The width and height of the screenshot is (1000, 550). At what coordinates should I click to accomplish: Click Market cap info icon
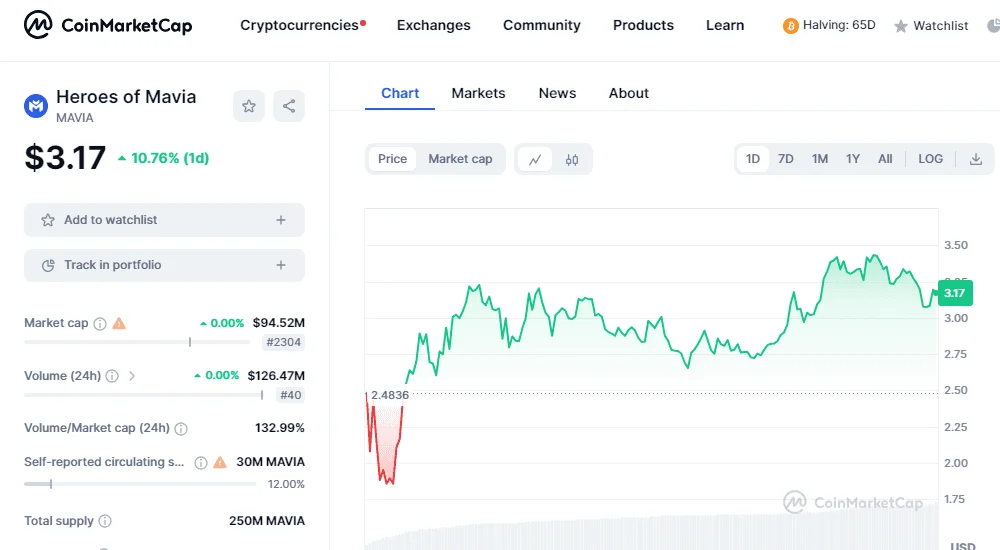click(x=100, y=323)
